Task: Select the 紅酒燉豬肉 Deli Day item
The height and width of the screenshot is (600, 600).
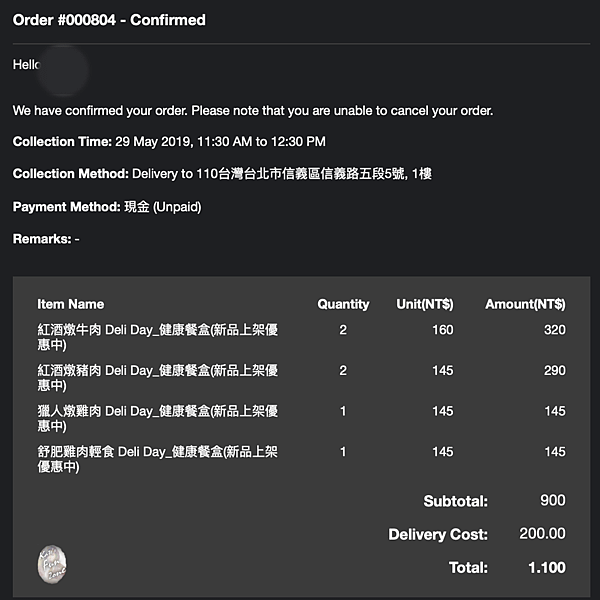Action: (158, 378)
